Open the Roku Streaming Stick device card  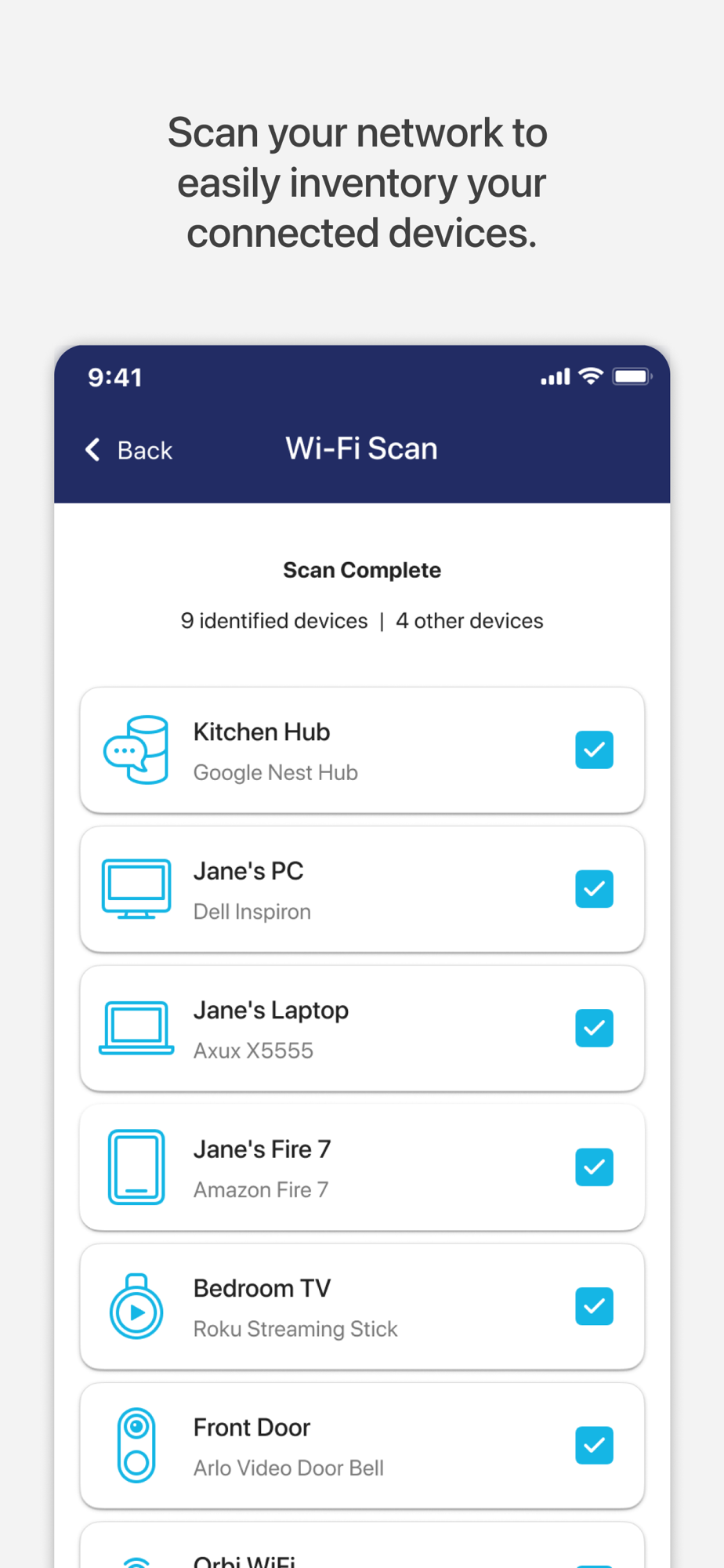362,1306
